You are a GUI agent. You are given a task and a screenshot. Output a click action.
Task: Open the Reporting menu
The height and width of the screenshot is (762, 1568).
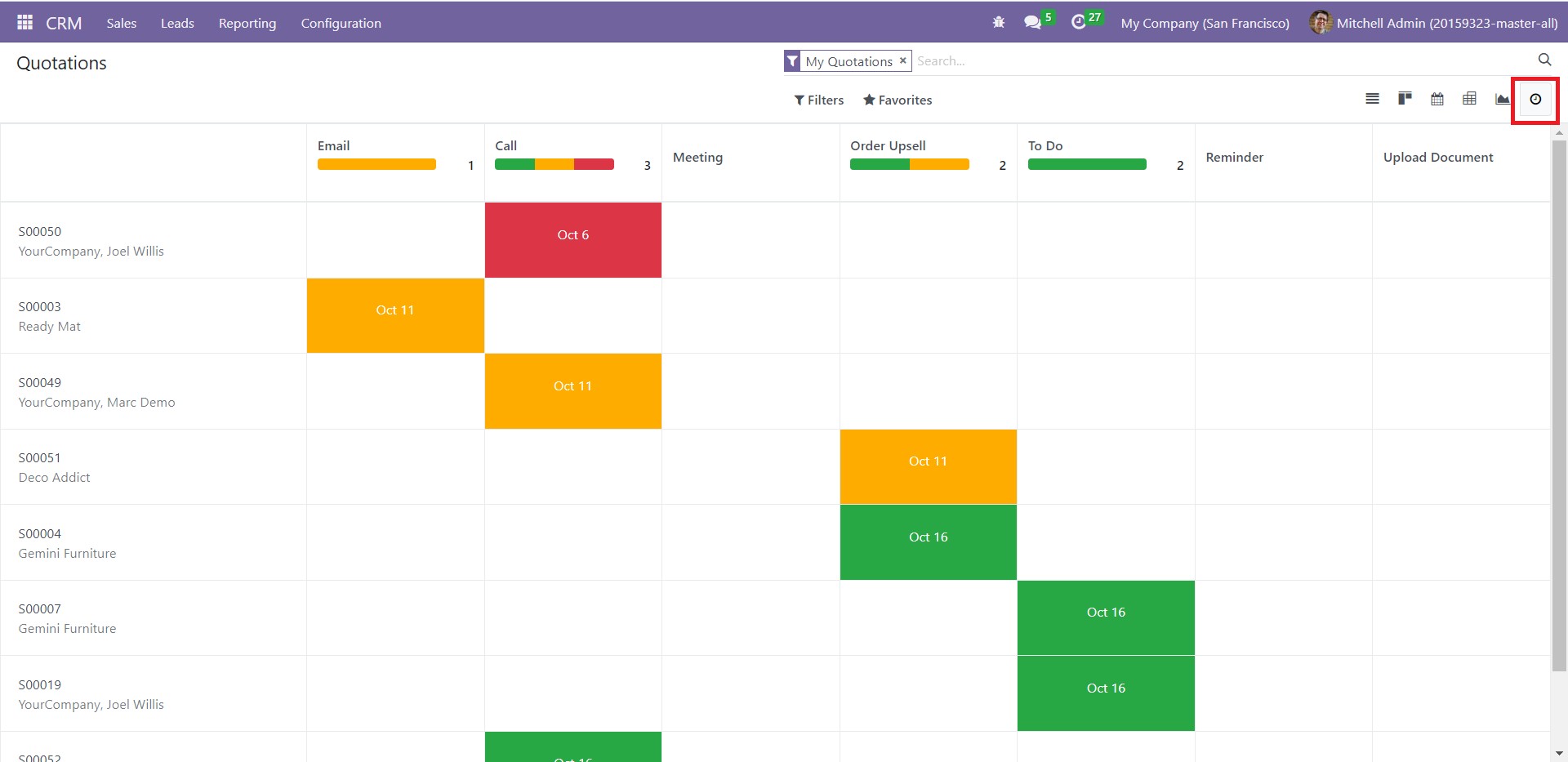[x=247, y=23]
